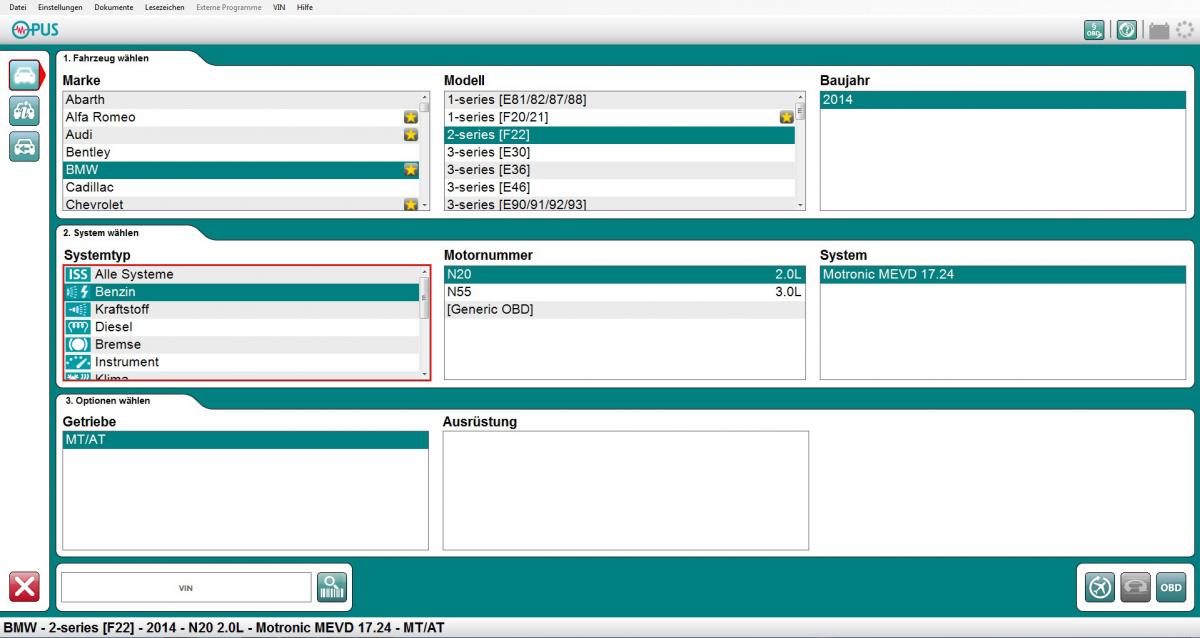Toggle the favorite star on BMW
1200x638 pixels.
pyautogui.click(x=410, y=170)
